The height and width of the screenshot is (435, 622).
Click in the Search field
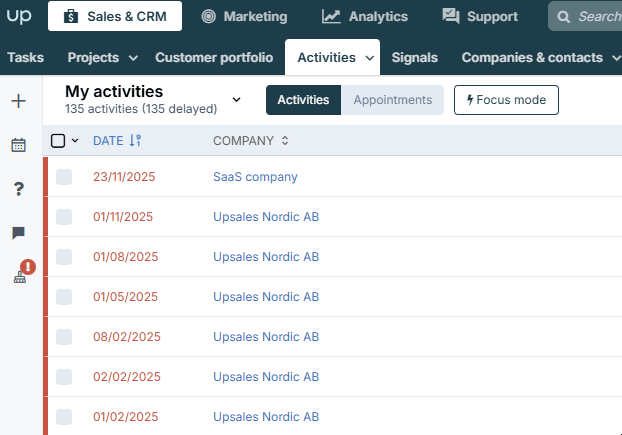click(x=585, y=16)
